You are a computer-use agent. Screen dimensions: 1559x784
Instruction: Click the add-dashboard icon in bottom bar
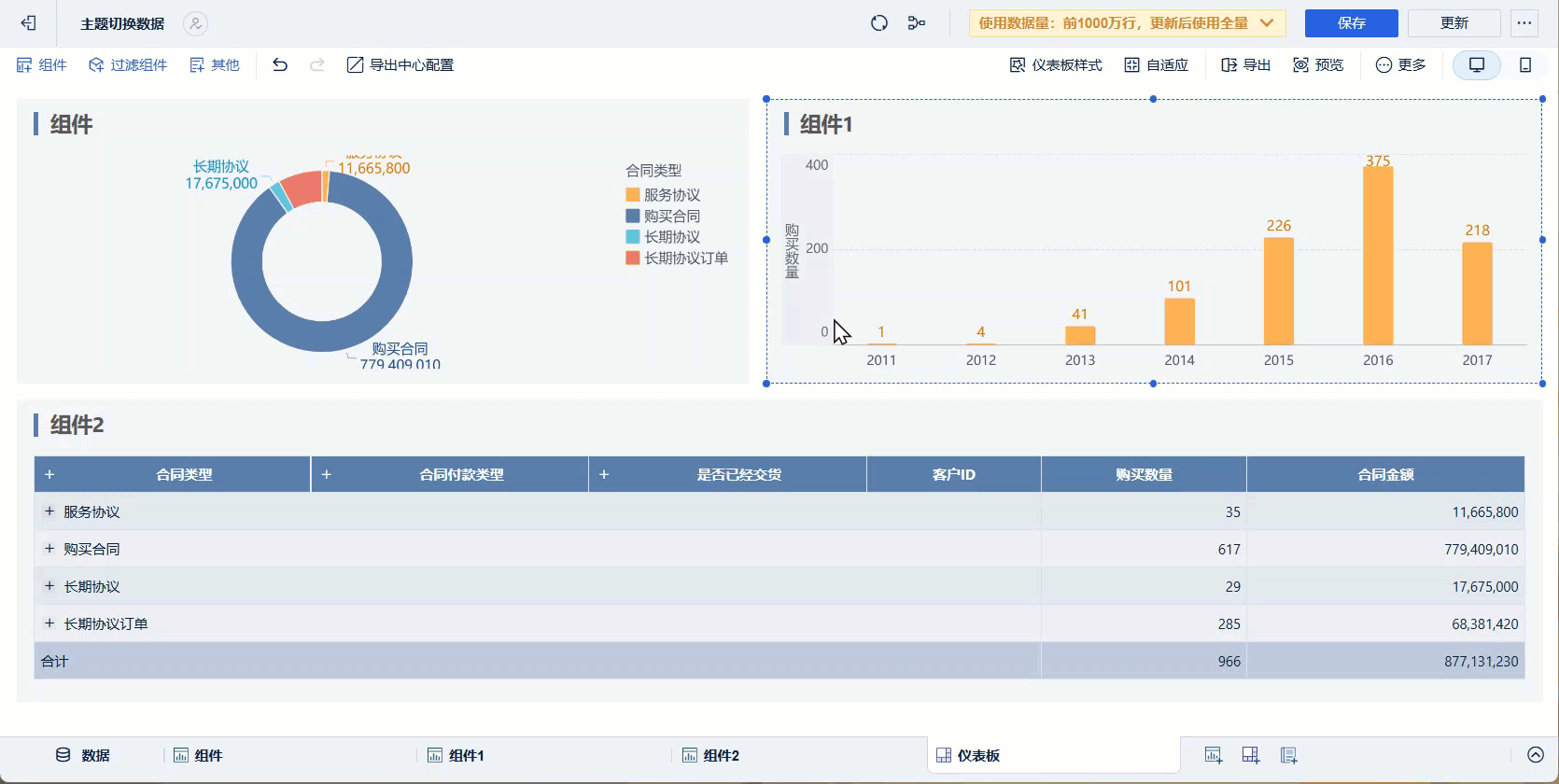tap(1251, 755)
